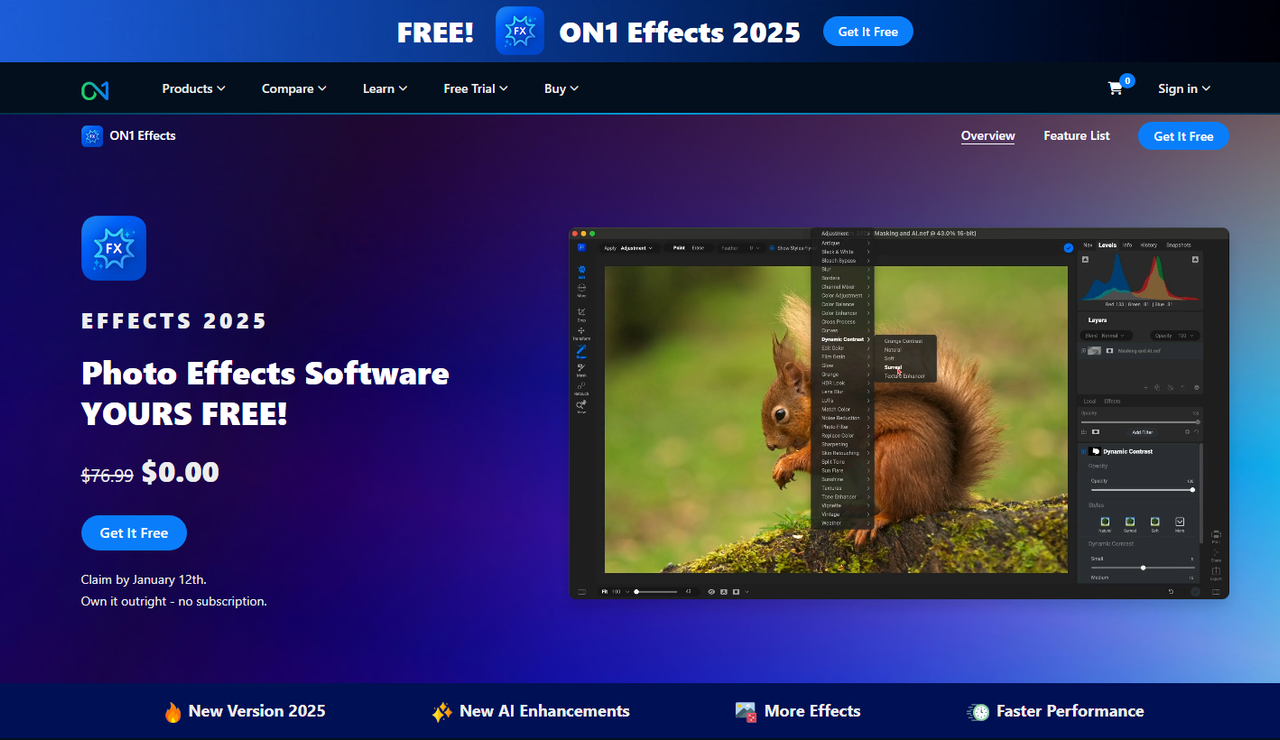Open the Apply Adjustment dropdown in the preview
Viewport: 1280px width, 740px height.
(629, 248)
